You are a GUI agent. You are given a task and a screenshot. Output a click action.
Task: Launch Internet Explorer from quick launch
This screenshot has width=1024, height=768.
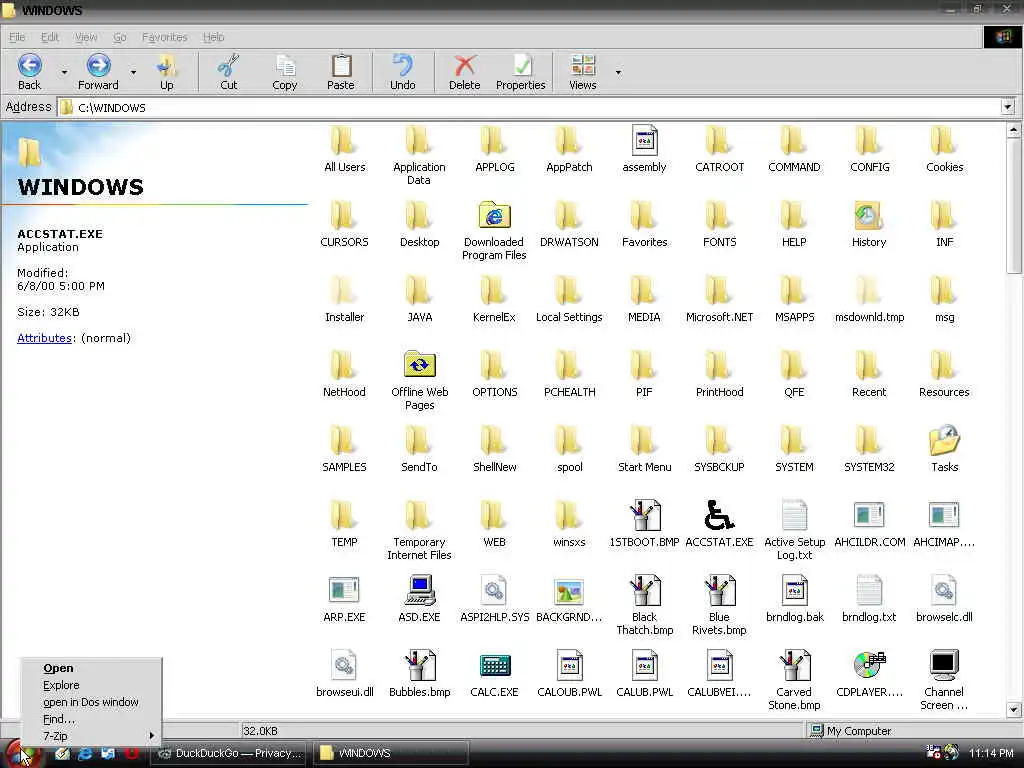coord(85,754)
